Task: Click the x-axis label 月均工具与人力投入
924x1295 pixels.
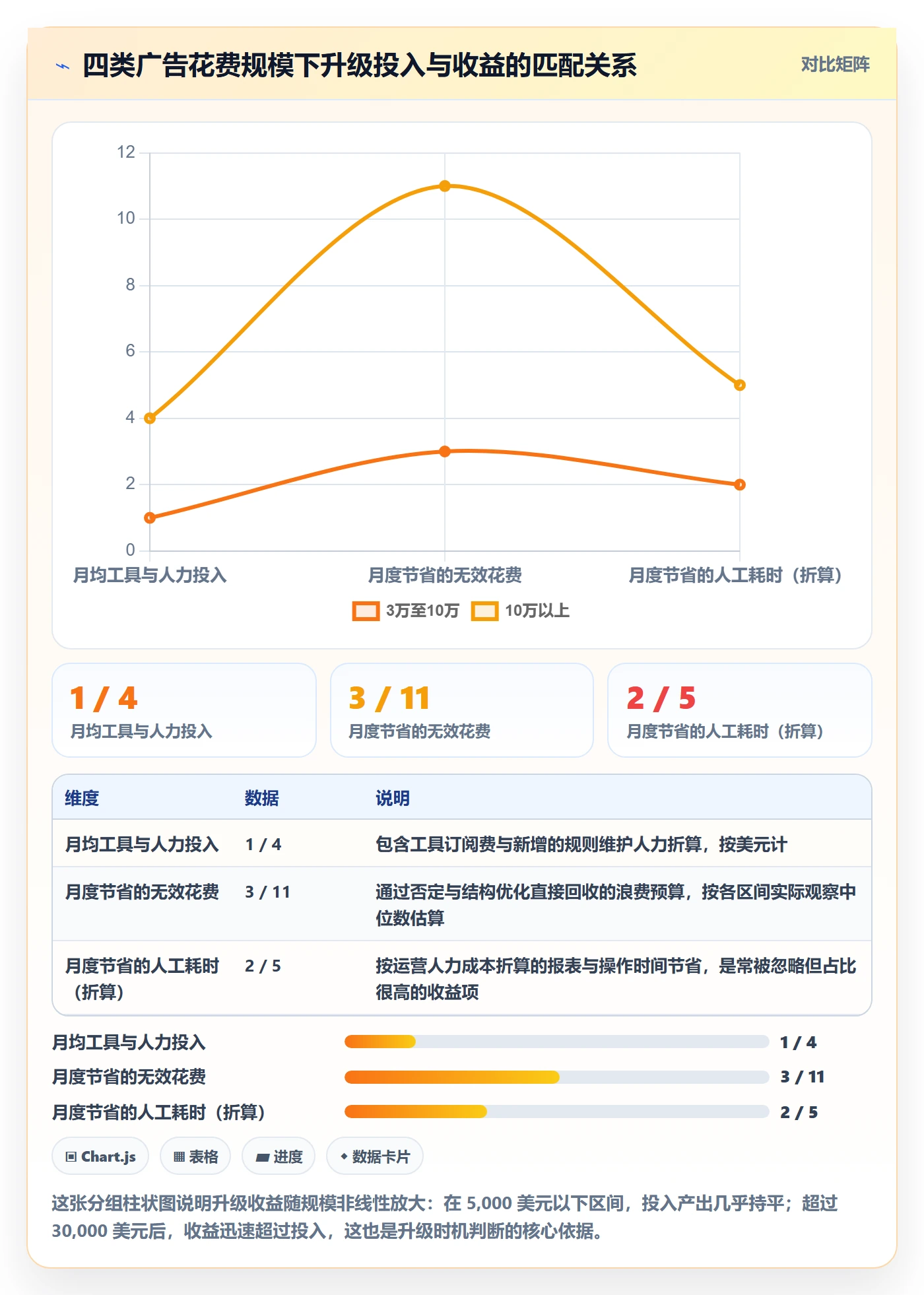Action: point(150,575)
